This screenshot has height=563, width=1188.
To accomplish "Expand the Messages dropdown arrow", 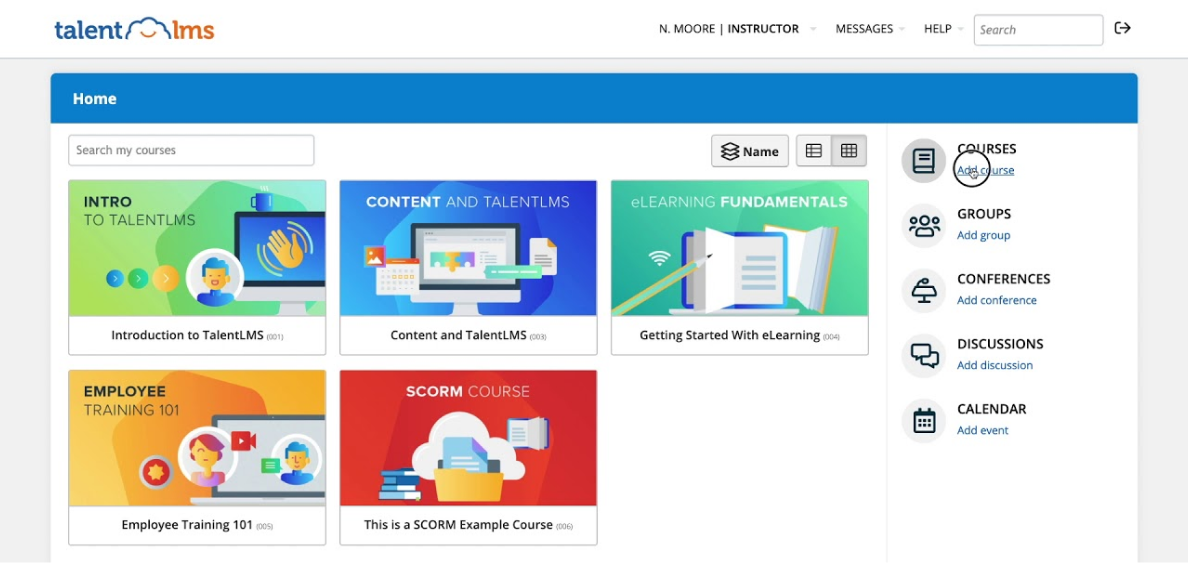I will tap(902, 30).
